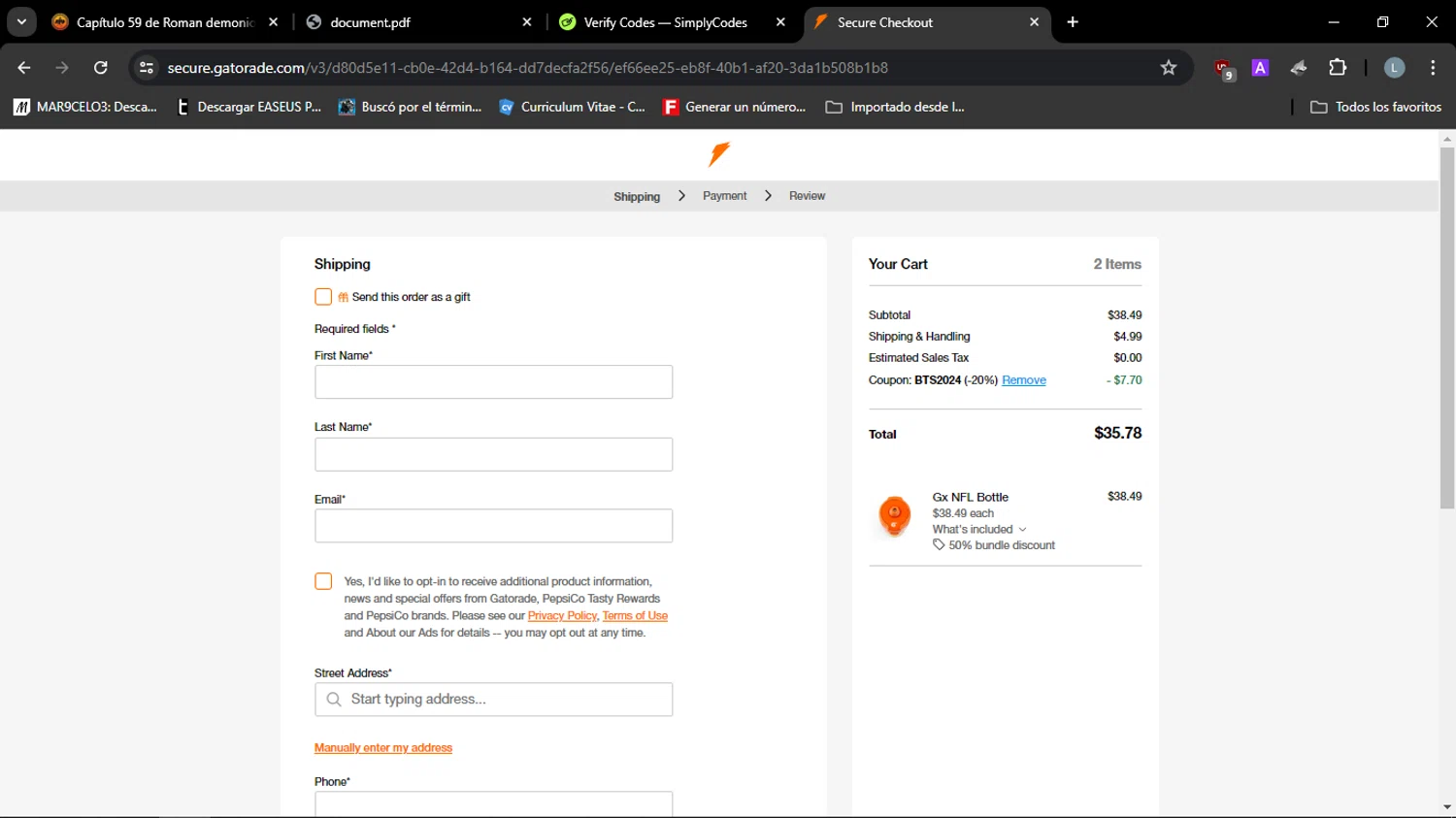The width and height of the screenshot is (1456, 818).
Task: Click Manually enter my address
Action: (383, 748)
